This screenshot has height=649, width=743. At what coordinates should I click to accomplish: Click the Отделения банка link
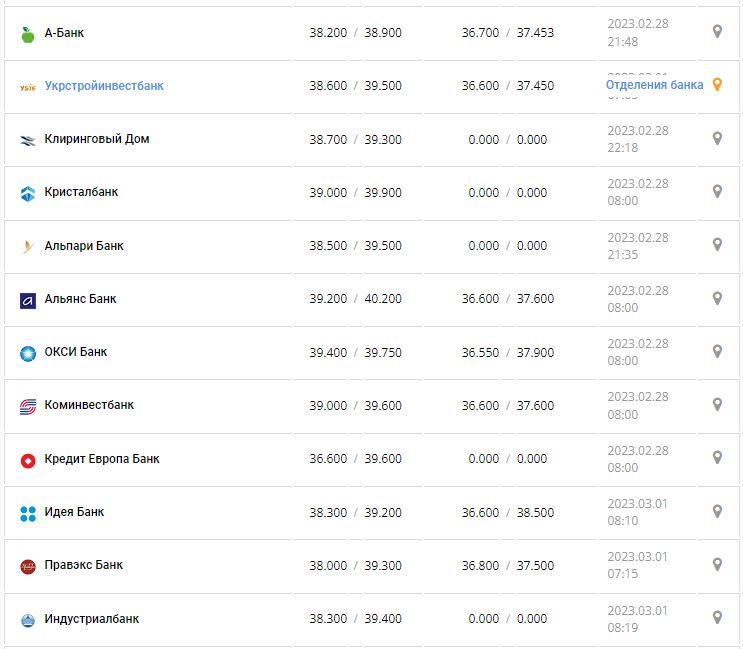tap(654, 85)
